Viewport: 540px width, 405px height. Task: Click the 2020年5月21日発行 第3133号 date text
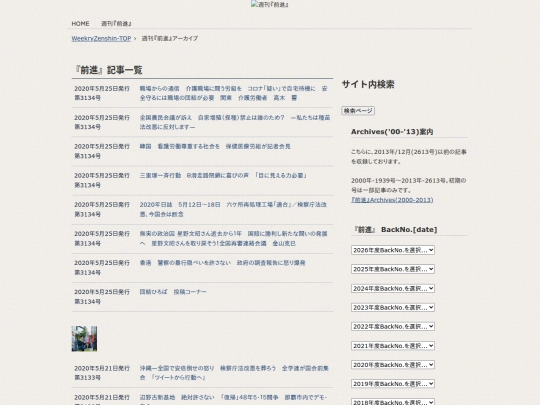tap(102, 373)
